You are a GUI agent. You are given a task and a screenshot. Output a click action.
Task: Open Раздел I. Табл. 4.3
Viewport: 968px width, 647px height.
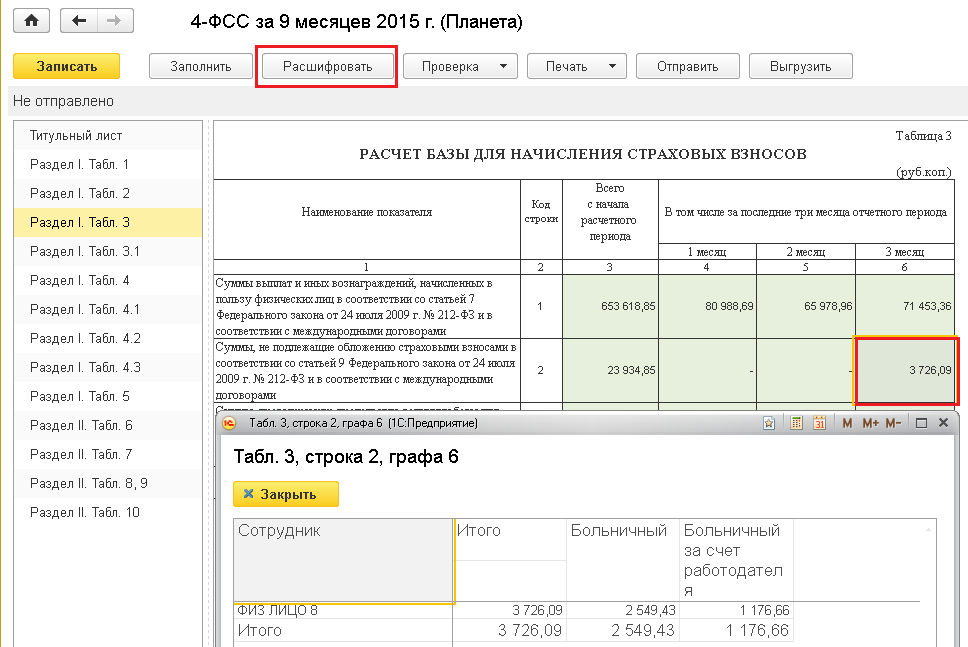pos(108,367)
